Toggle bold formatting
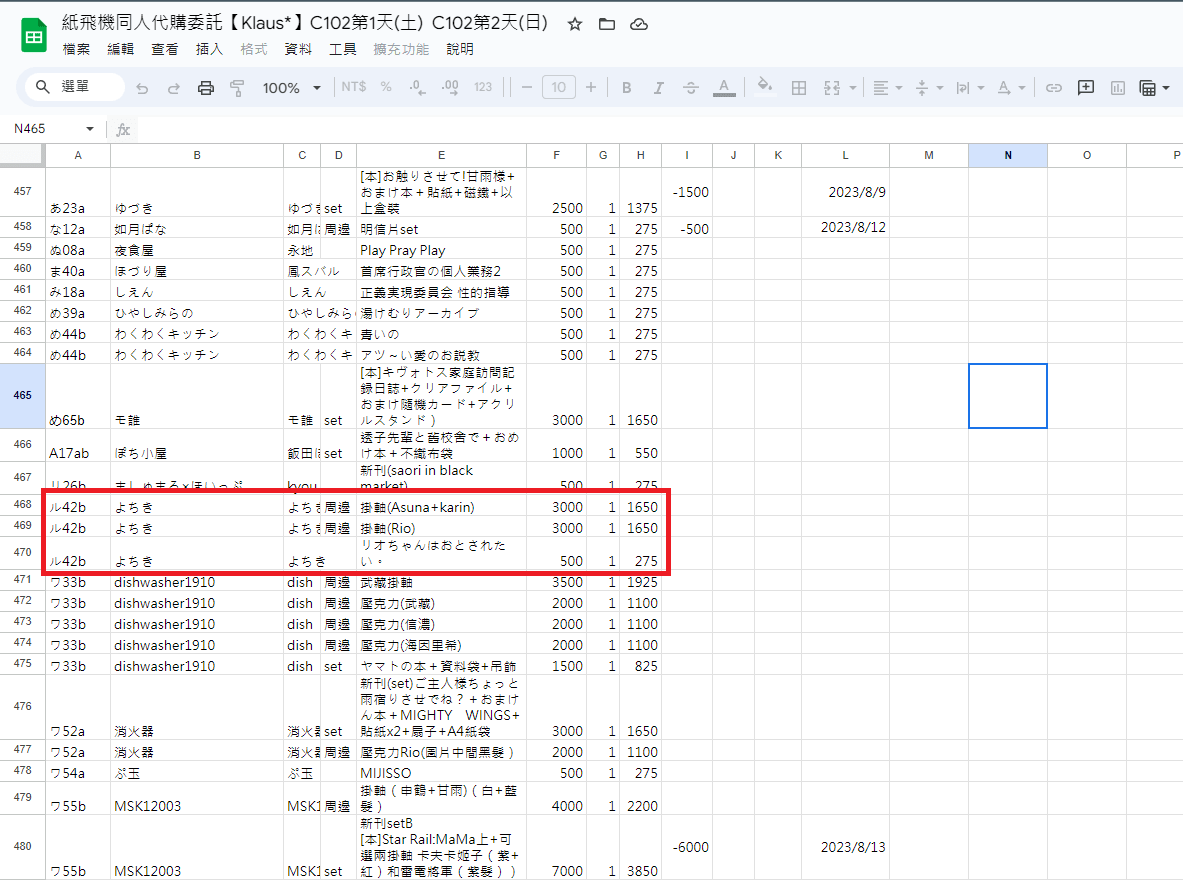The height and width of the screenshot is (880, 1183). coord(627,88)
